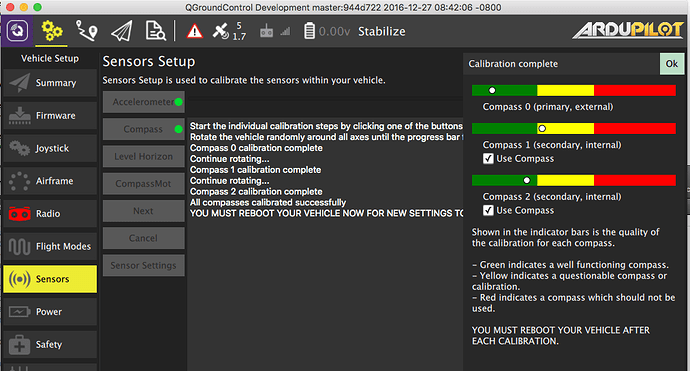Viewport: 690px width, 371px height.
Task: Open the Summary setup page
Action: pyautogui.click(x=50, y=83)
